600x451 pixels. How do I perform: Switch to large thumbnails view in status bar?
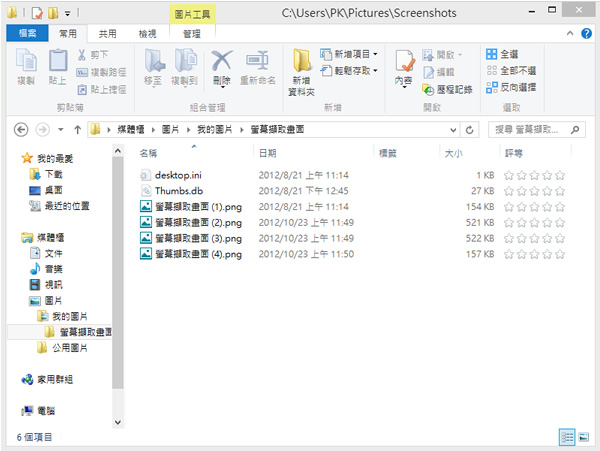[x=584, y=437]
